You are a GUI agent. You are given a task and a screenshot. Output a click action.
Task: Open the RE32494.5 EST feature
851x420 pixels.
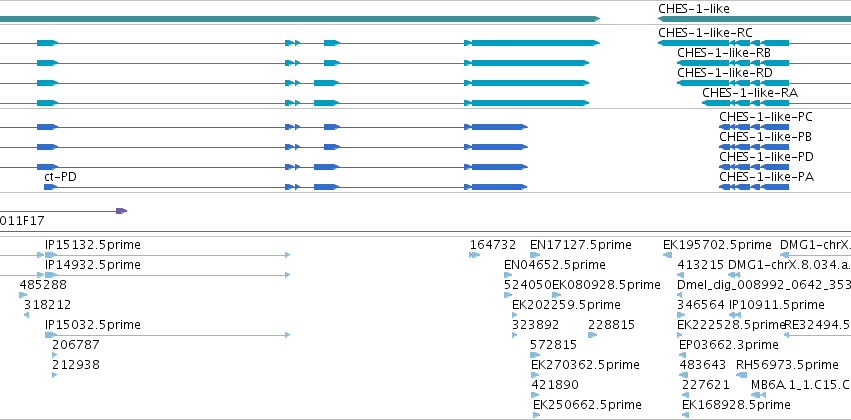[x=818, y=325]
